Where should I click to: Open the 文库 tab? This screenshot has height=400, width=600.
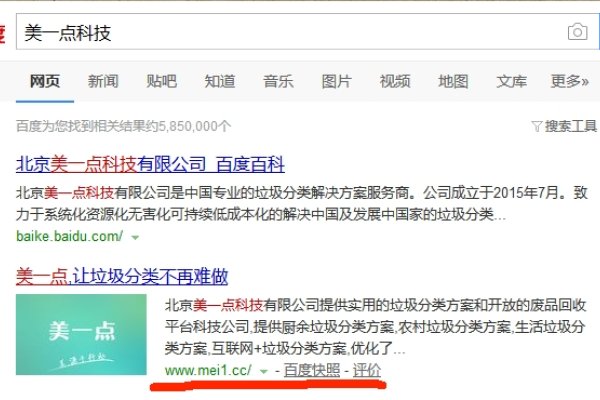512,81
